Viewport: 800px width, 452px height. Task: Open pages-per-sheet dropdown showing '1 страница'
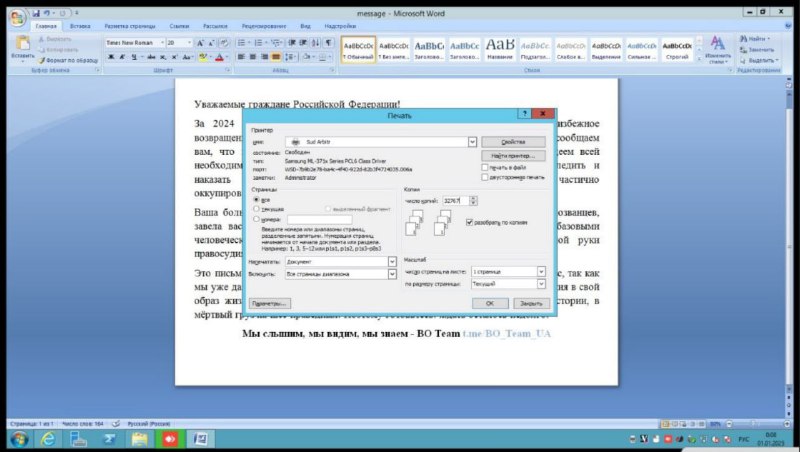(541, 271)
